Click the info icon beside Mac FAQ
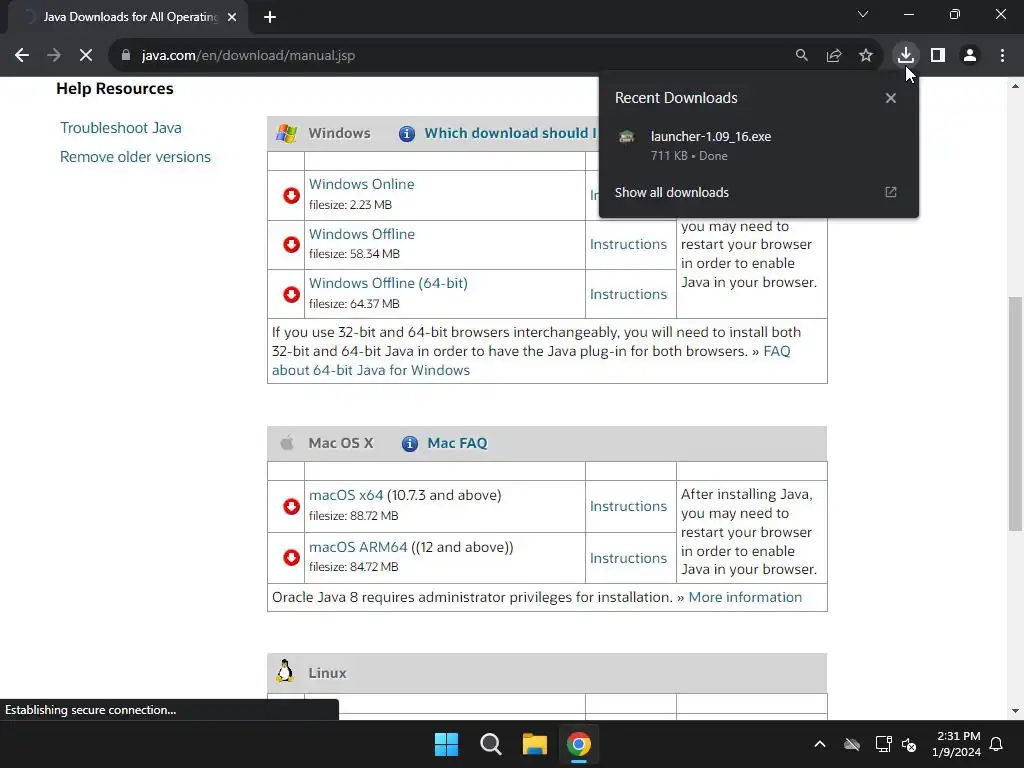This screenshot has height=768, width=1024. point(409,444)
